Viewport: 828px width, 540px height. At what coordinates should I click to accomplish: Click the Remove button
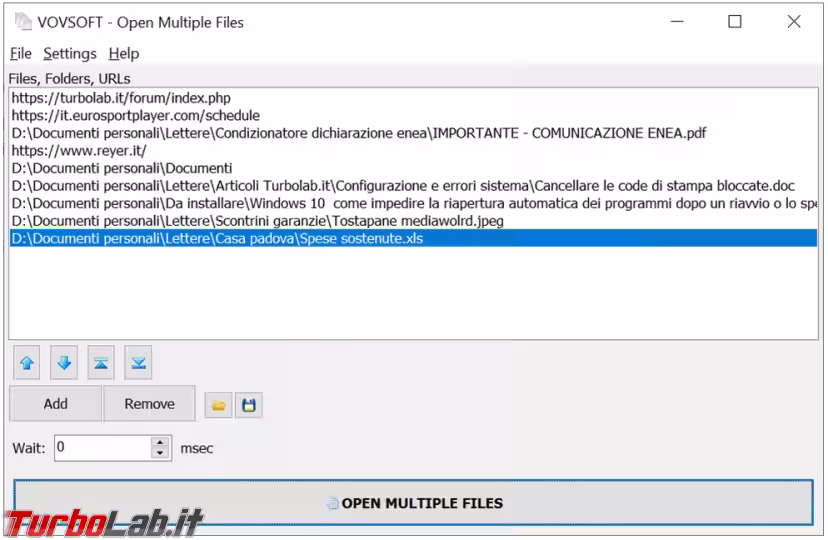coord(149,404)
